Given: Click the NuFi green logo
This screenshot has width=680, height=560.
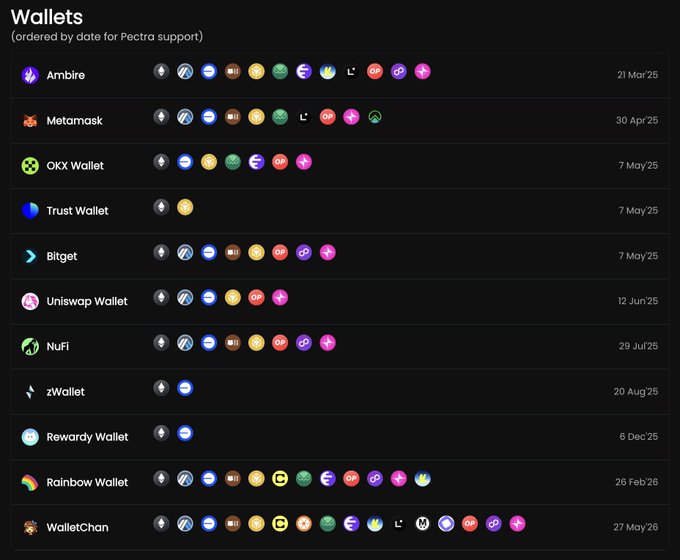Looking at the screenshot, I should pos(30,346).
